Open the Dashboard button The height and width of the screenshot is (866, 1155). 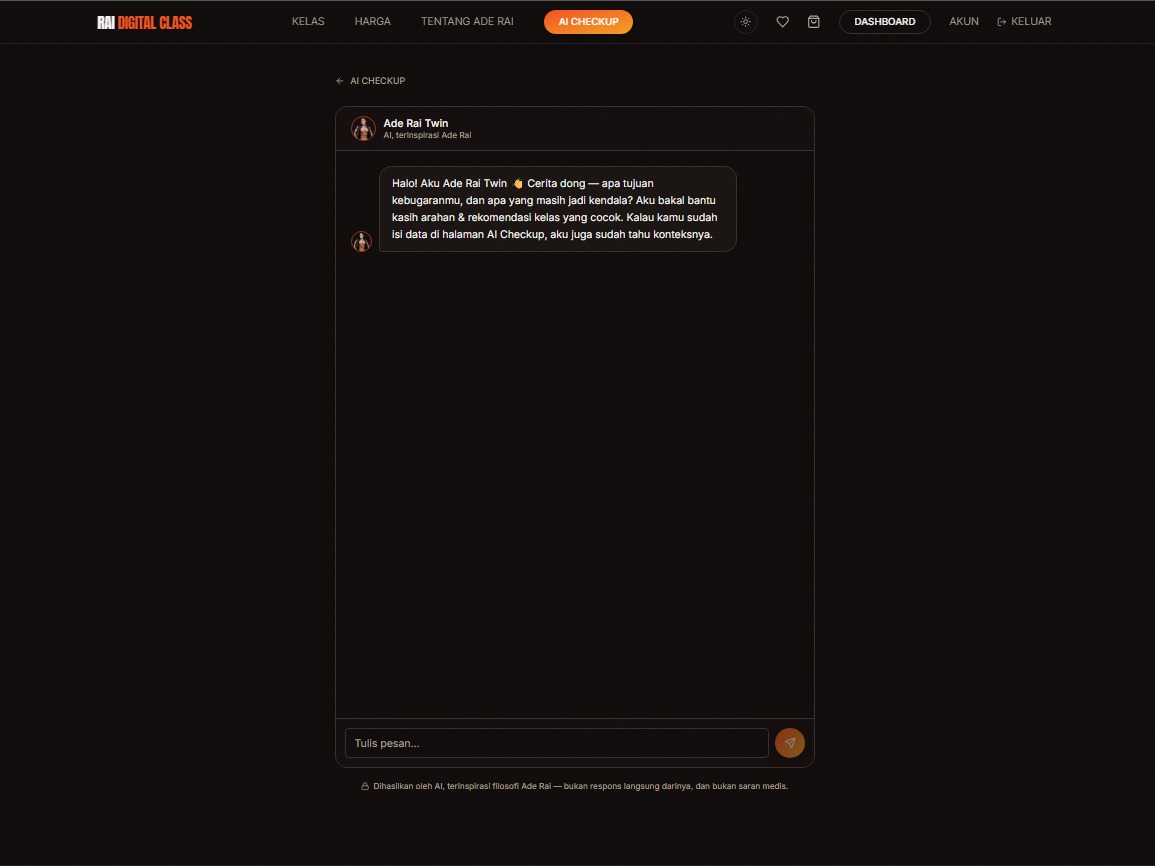[x=885, y=22]
